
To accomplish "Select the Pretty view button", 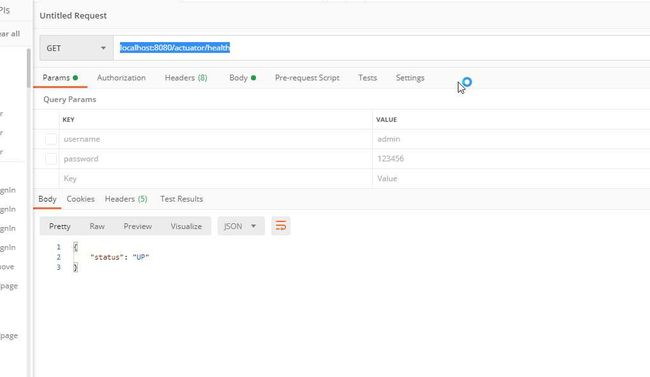I will pos(60,226).
